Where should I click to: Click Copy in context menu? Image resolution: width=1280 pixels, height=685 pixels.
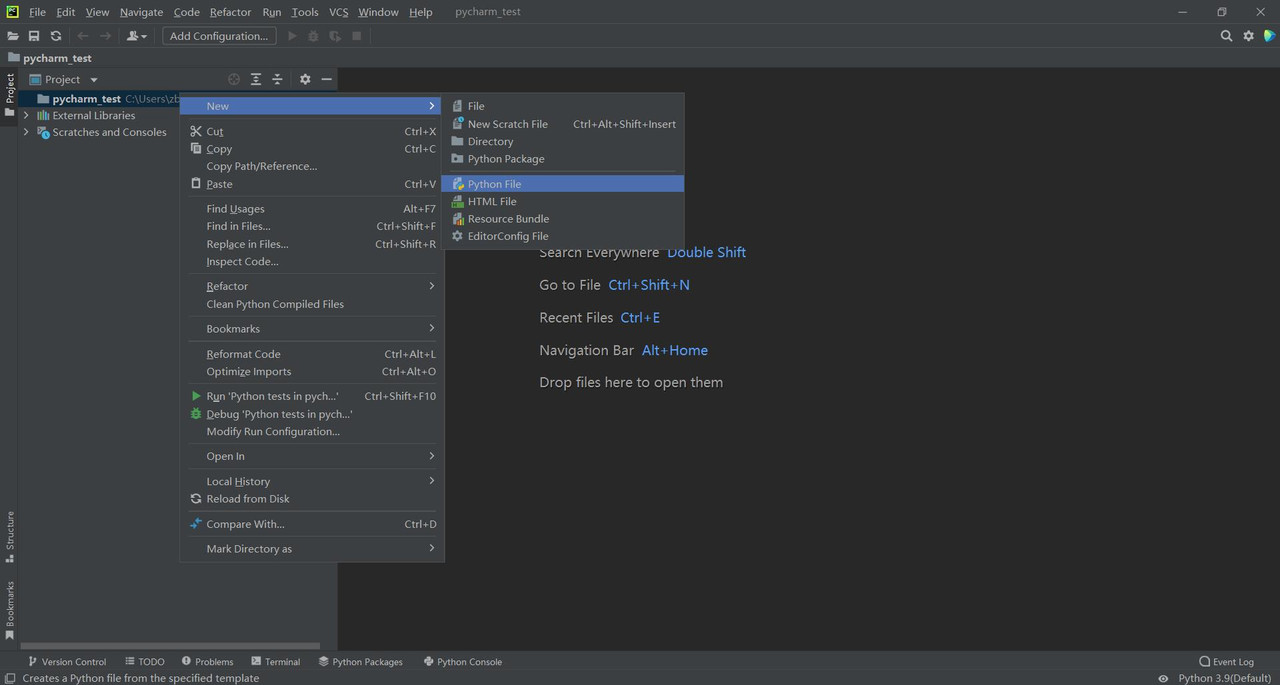[x=312, y=149]
